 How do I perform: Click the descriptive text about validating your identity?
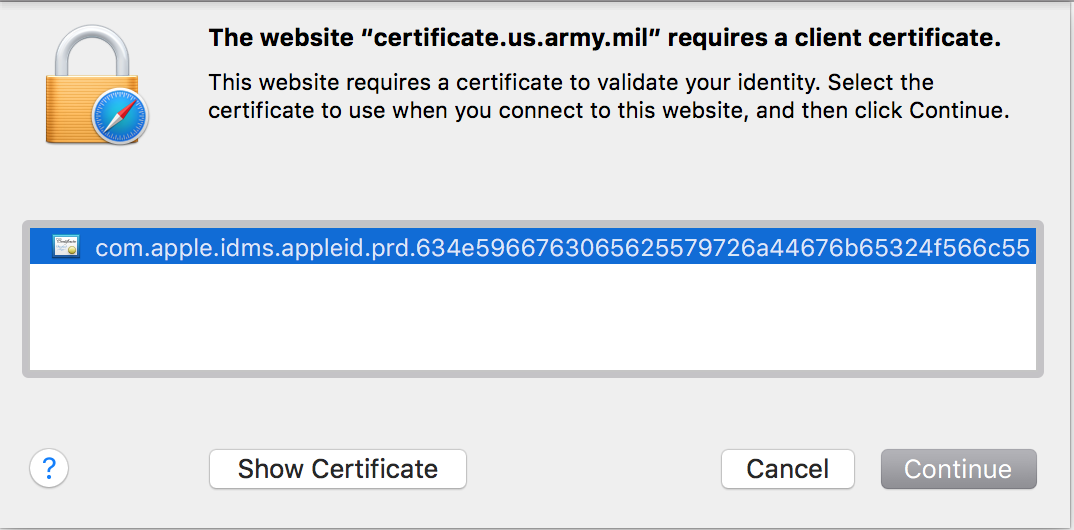(x=570, y=82)
